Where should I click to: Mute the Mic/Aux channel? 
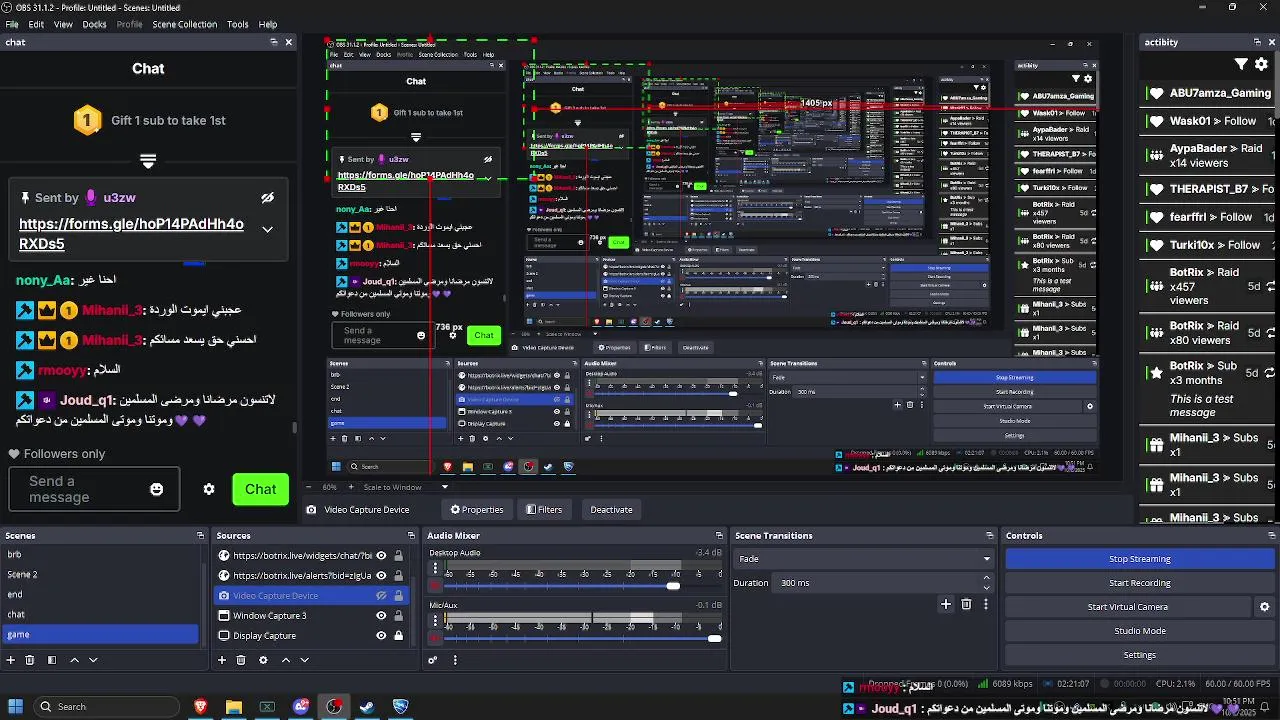[x=435, y=638]
